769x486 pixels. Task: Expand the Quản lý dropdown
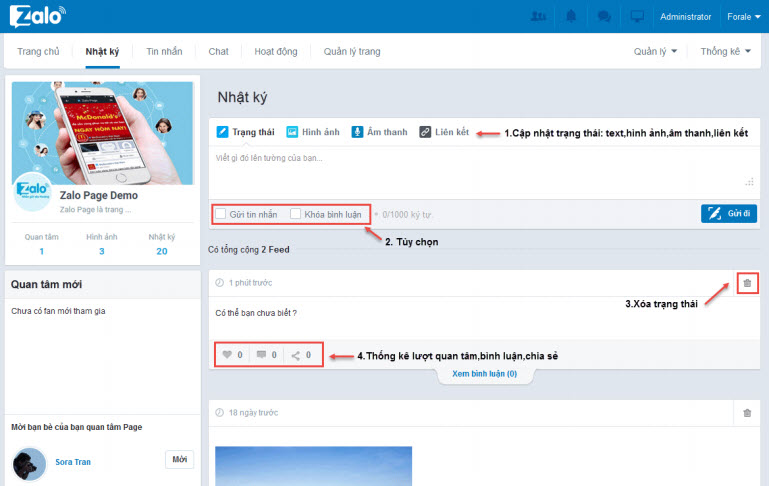[x=655, y=51]
